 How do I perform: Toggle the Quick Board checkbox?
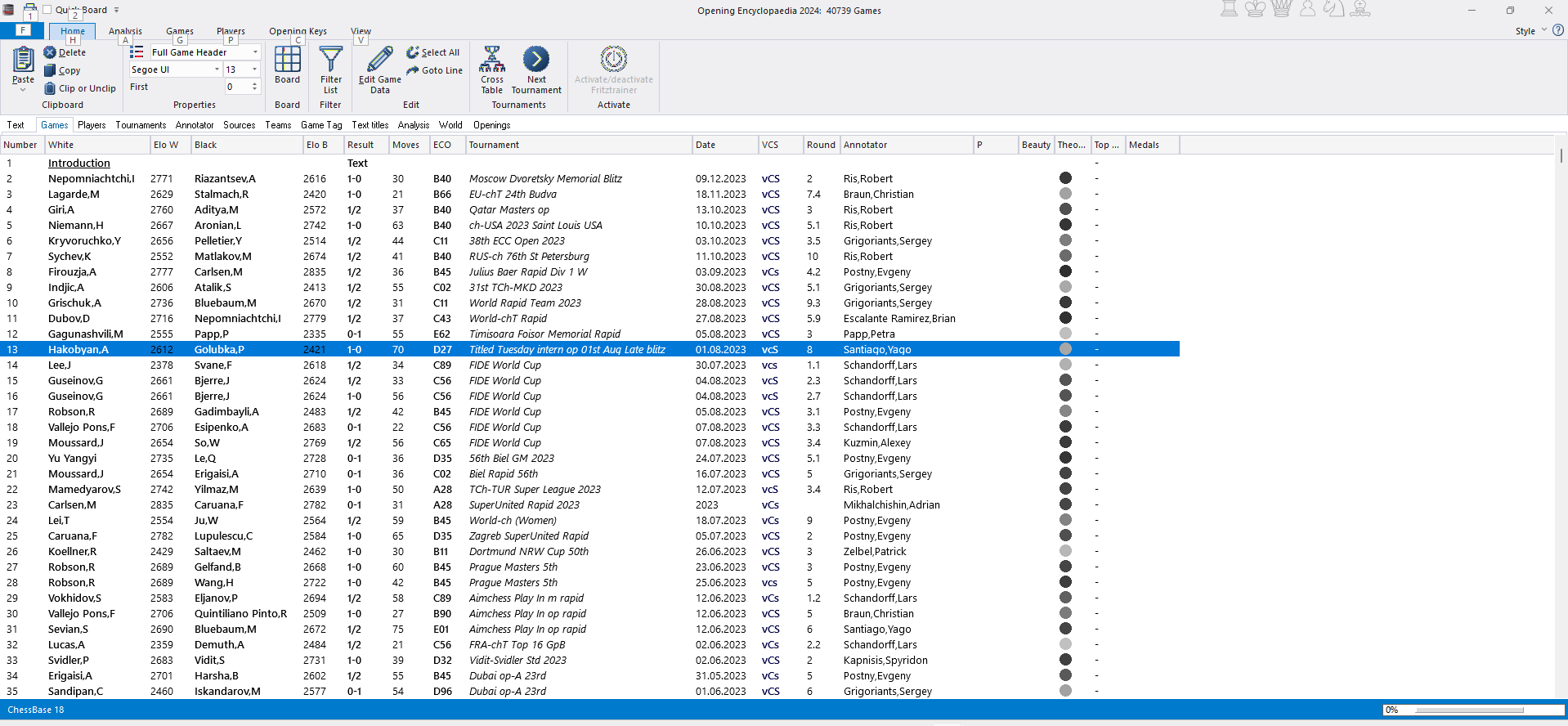click(x=47, y=10)
